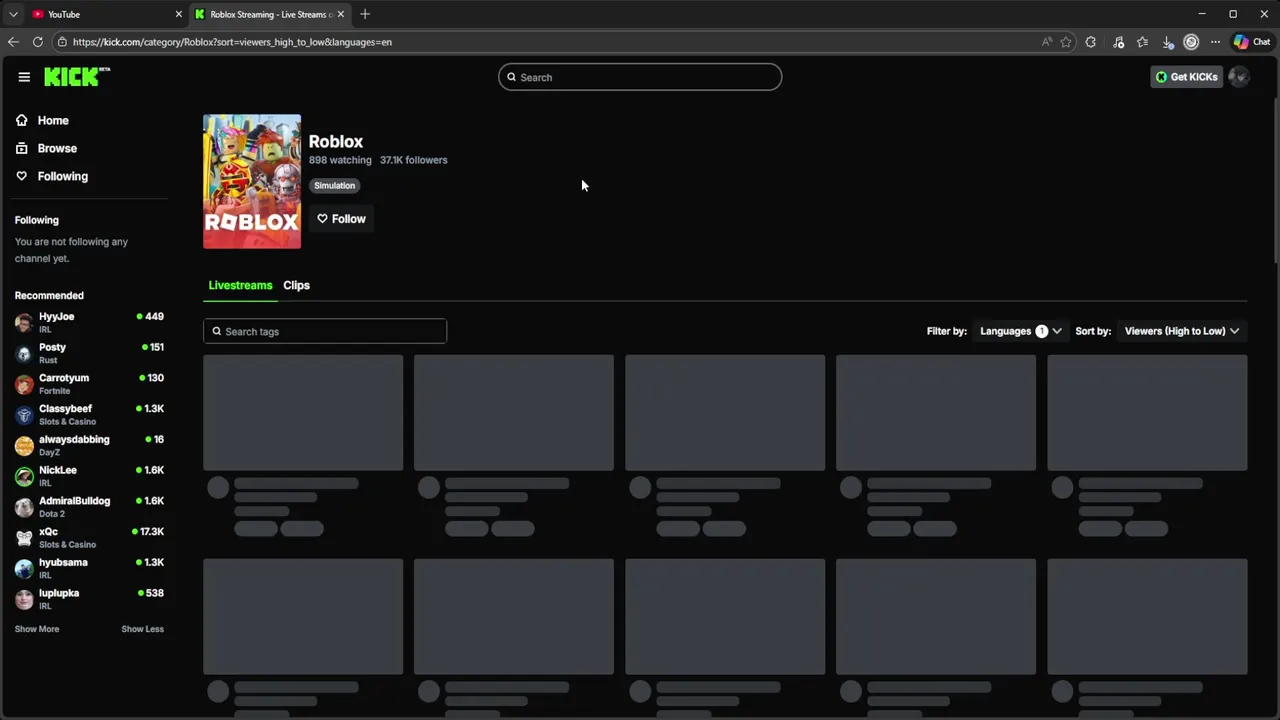Click the Browse icon in sidebar
This screenshot has height=720, width=1280.
pos(22,148)
